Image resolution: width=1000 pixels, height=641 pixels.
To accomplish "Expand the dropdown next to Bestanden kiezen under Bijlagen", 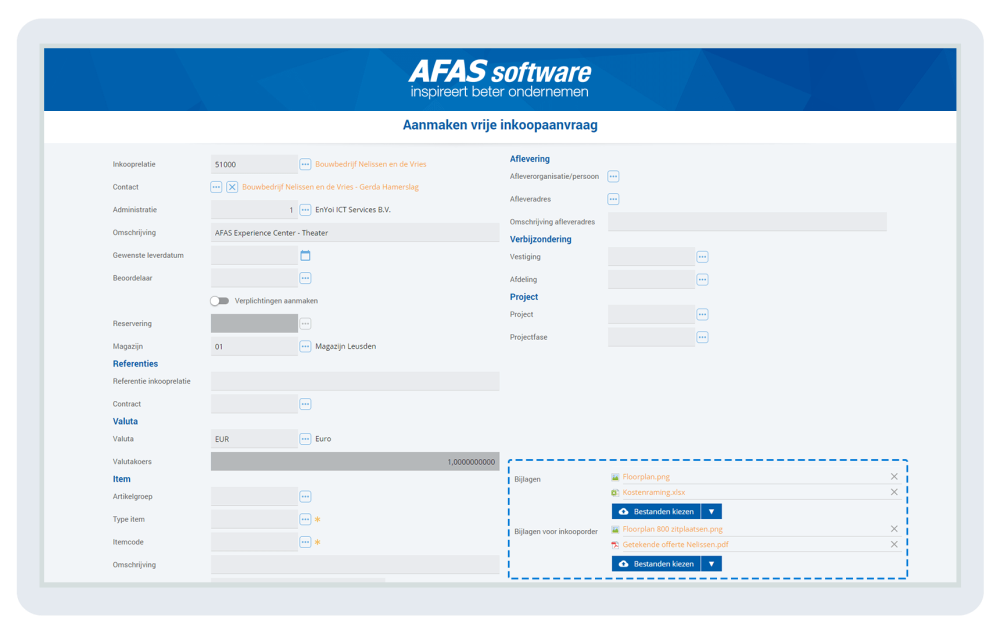I will (710, 511).
